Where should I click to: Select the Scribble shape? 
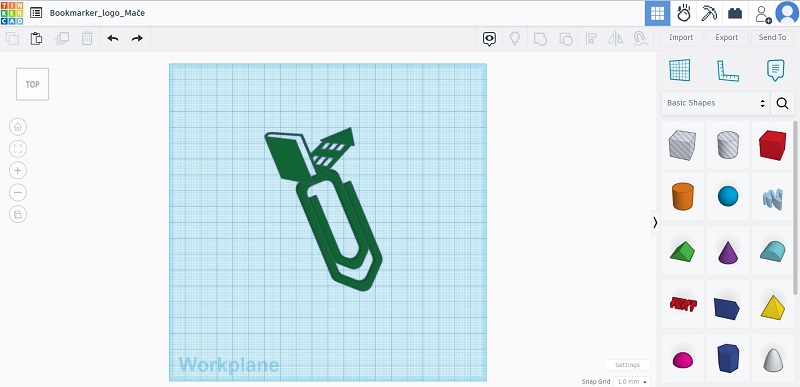click(x=772, y=199)
